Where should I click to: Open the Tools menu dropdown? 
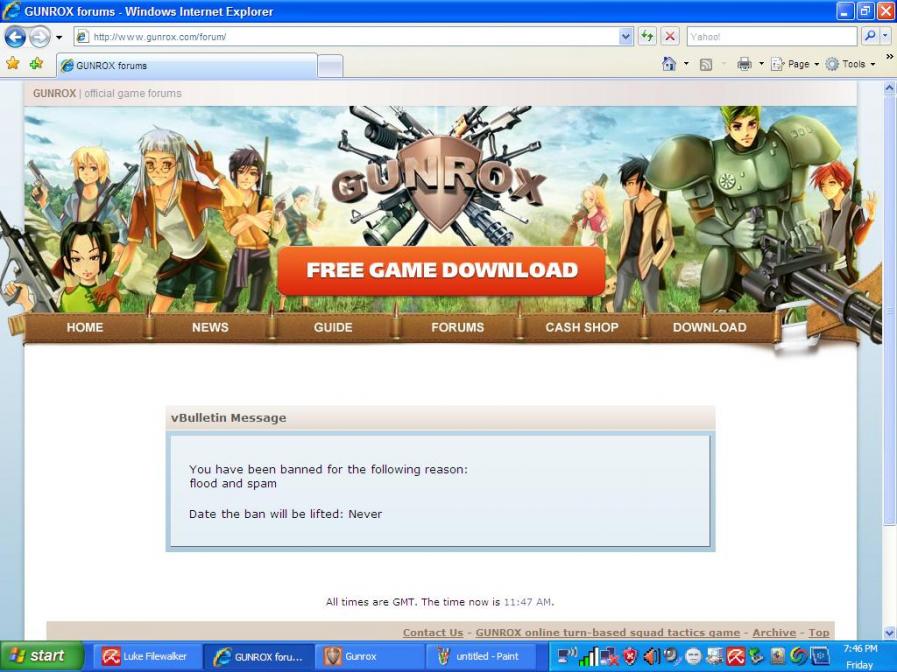point(851,64)
